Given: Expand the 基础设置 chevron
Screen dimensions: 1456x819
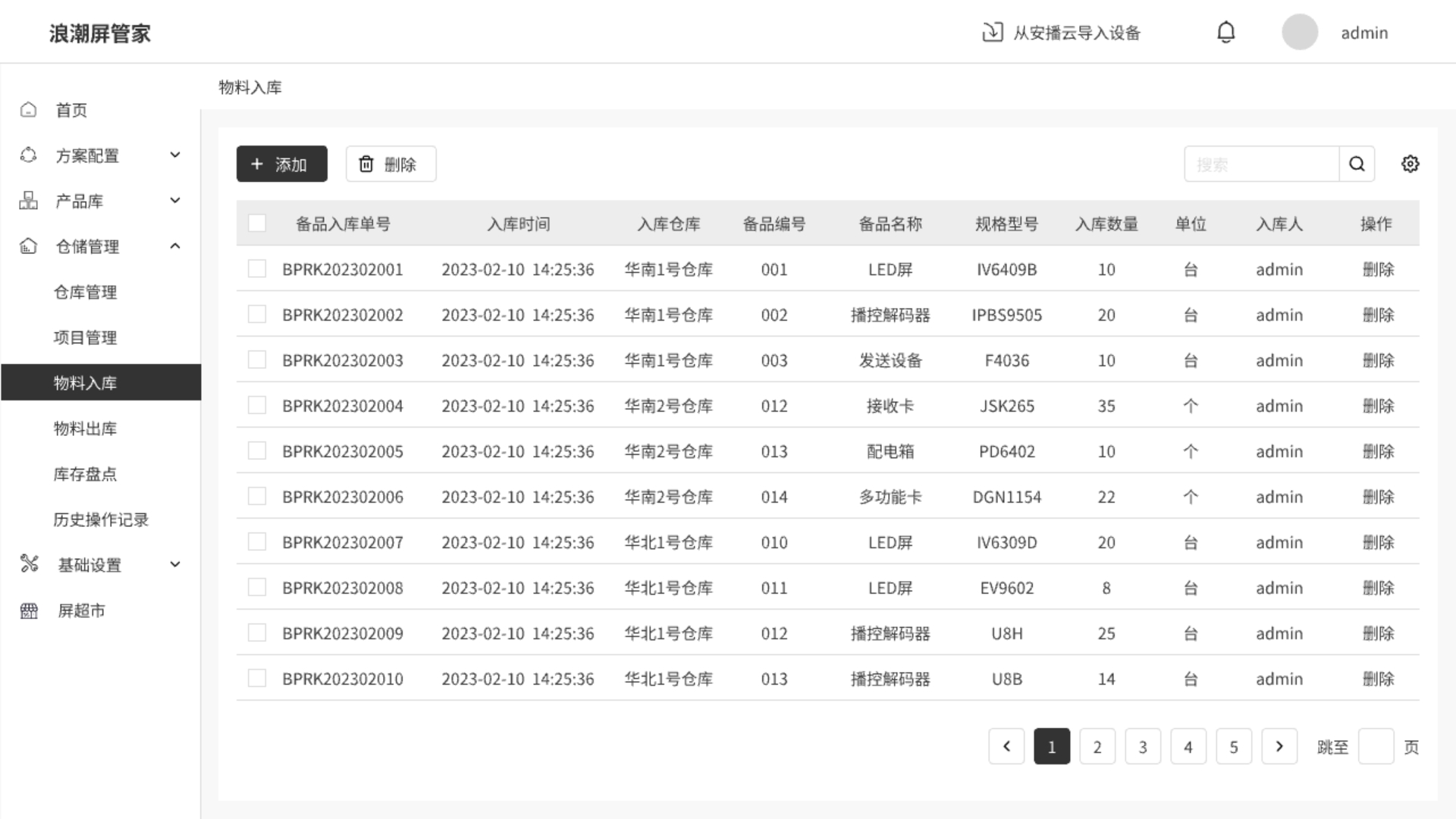Looking at the screenshot, I should [x=175, y=564].
